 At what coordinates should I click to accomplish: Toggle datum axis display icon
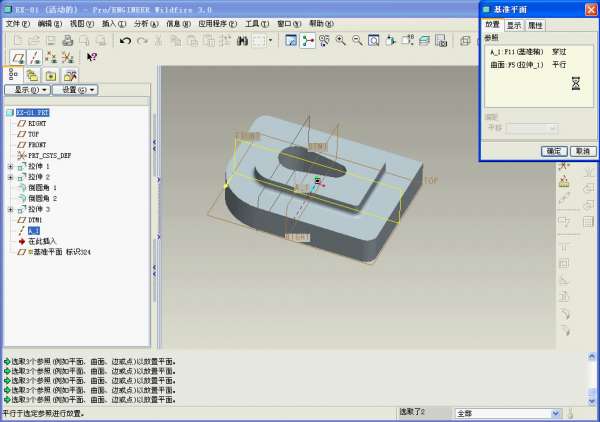click(33, 58)
